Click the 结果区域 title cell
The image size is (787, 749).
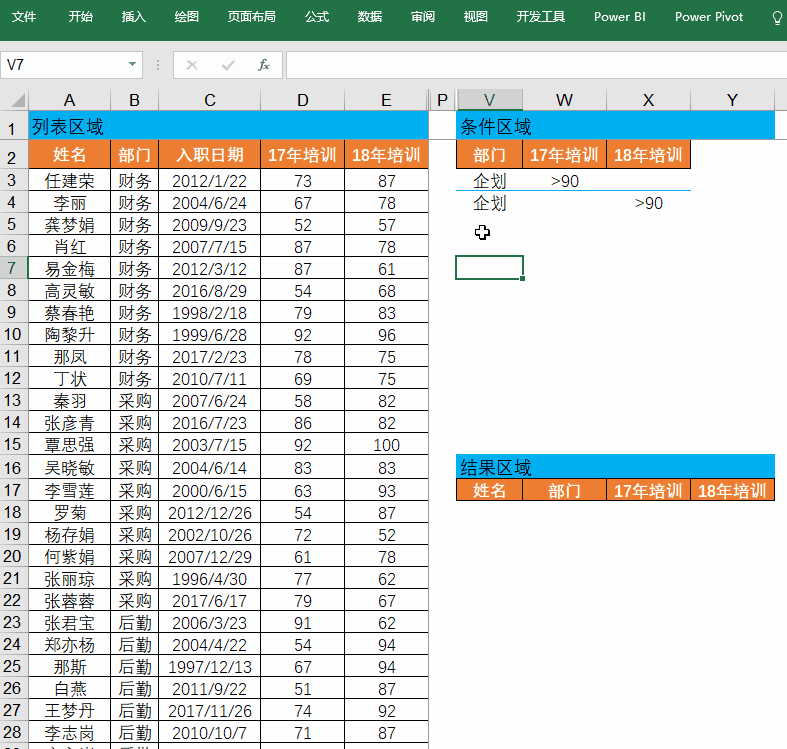[615, 467]
